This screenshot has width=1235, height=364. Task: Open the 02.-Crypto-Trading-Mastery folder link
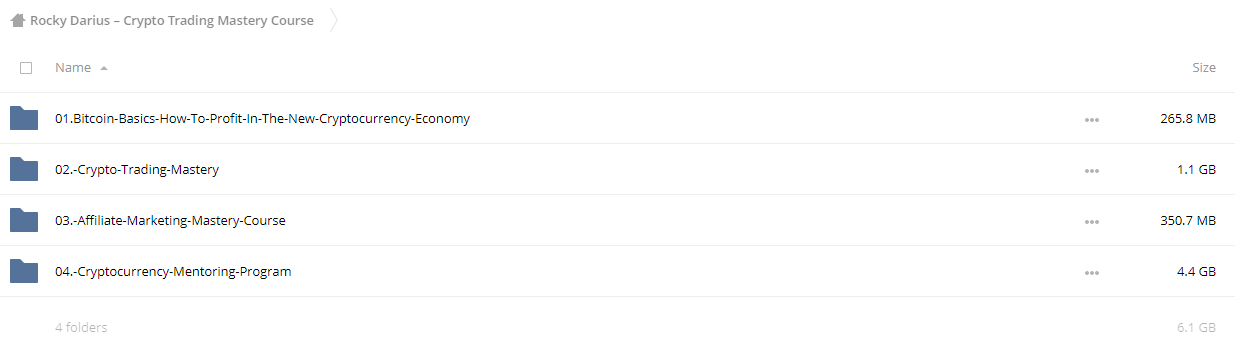pos(137,169)
